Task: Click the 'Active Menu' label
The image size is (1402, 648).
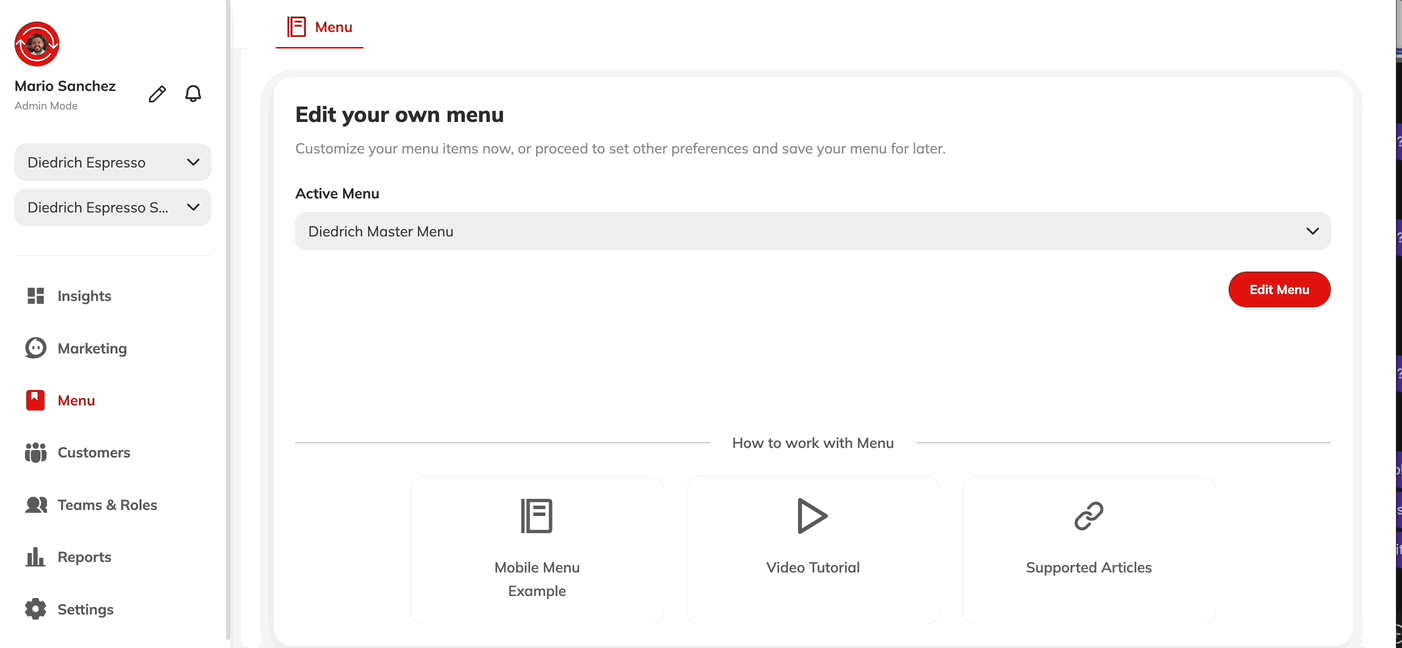Action: point(337,194)
